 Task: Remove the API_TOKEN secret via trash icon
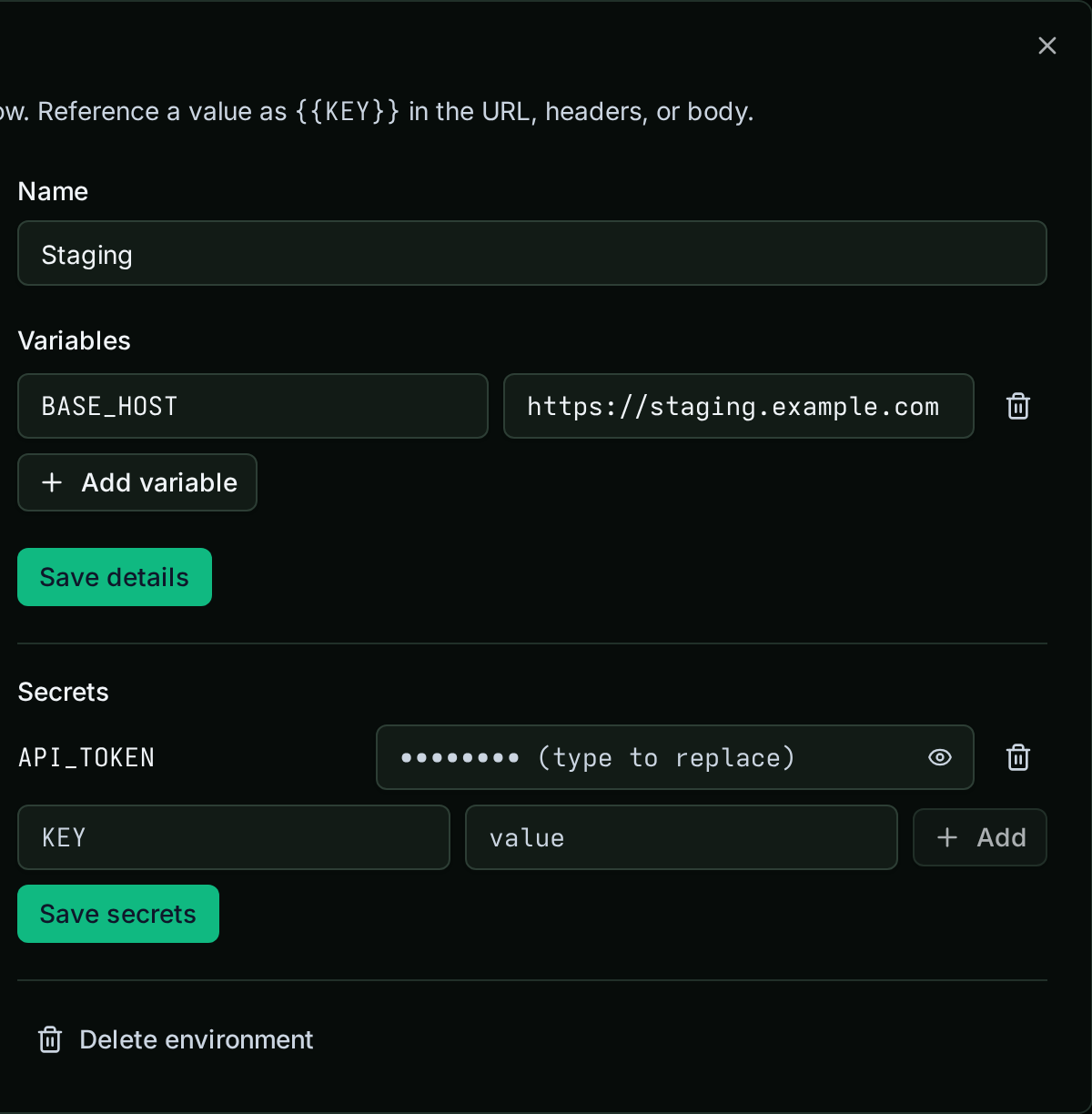pos(1018,757)
